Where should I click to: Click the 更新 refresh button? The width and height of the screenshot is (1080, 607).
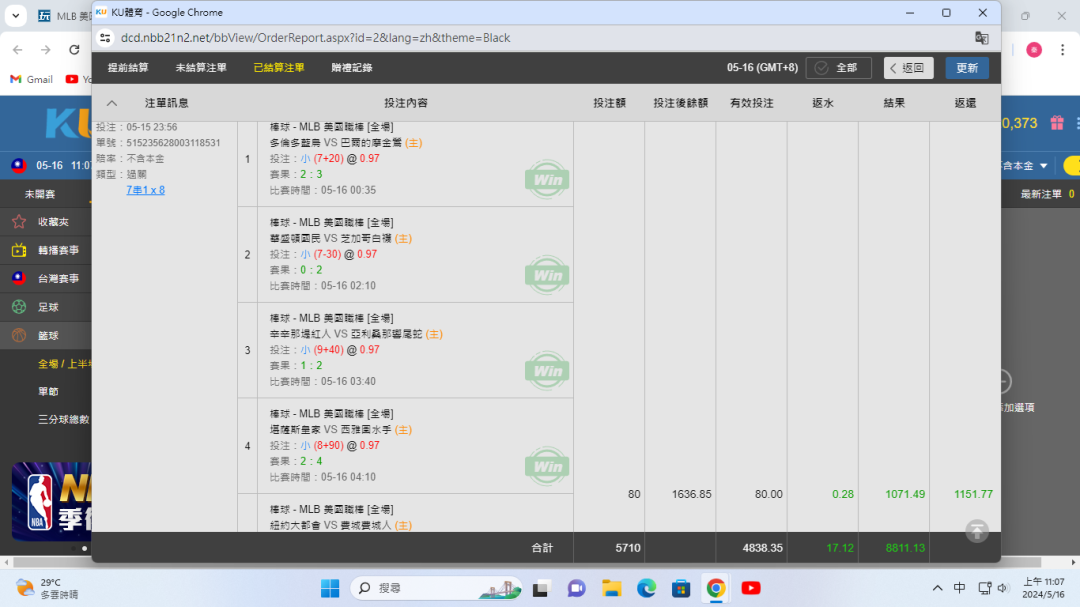pos(967,68)
